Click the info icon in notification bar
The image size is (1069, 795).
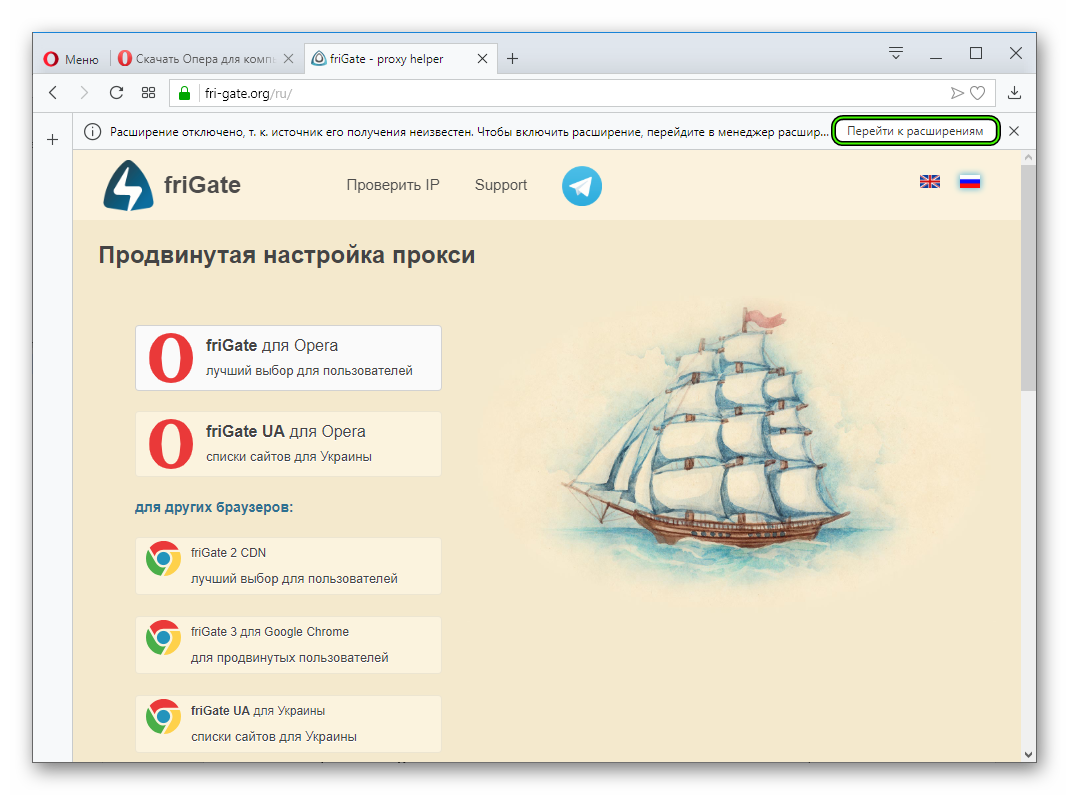92,132
